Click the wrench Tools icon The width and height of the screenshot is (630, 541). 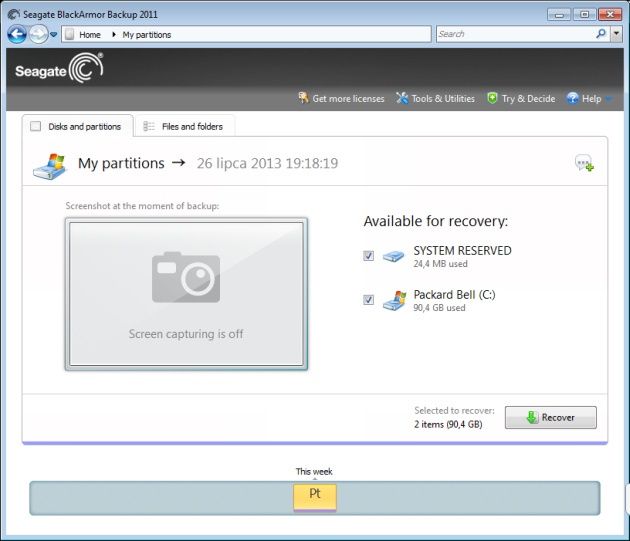(402, 98)
